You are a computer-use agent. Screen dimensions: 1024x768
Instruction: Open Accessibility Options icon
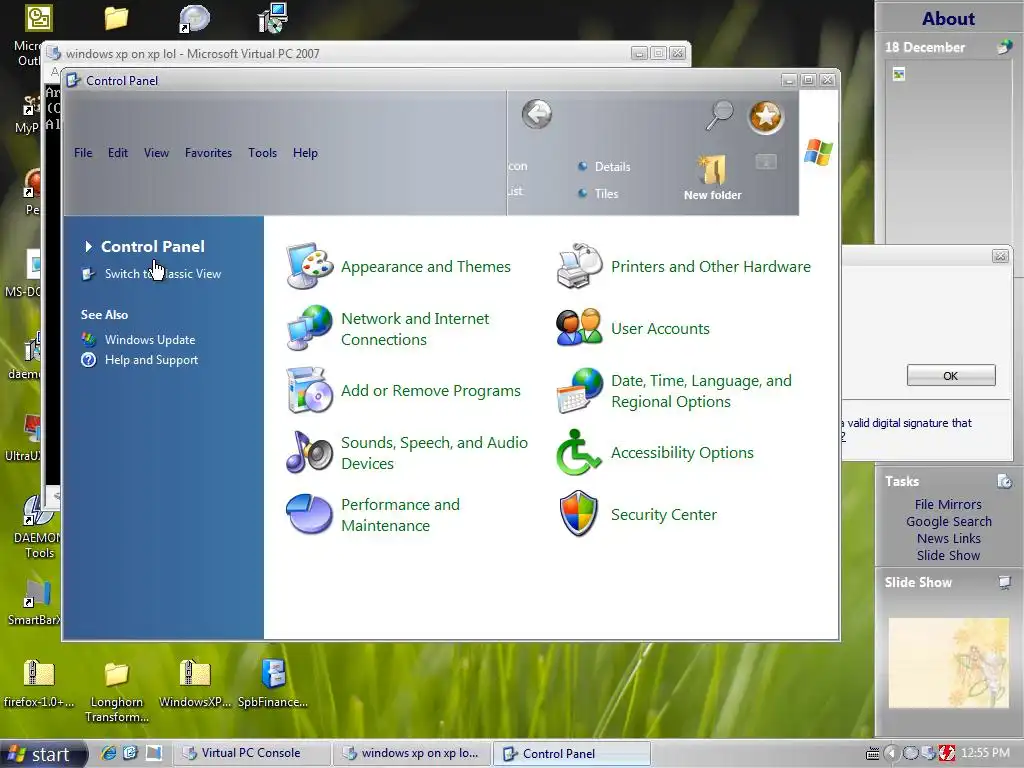(579, 453)
